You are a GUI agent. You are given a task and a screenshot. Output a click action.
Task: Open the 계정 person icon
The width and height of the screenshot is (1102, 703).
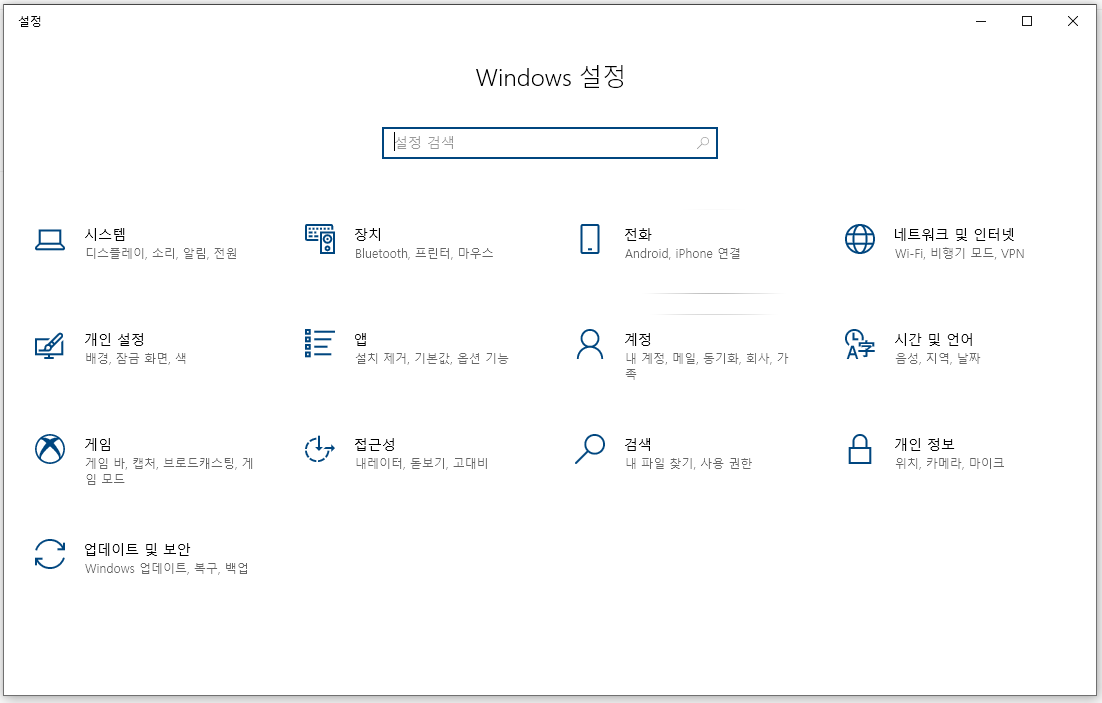pyautogui.click(x=590, y=344)
